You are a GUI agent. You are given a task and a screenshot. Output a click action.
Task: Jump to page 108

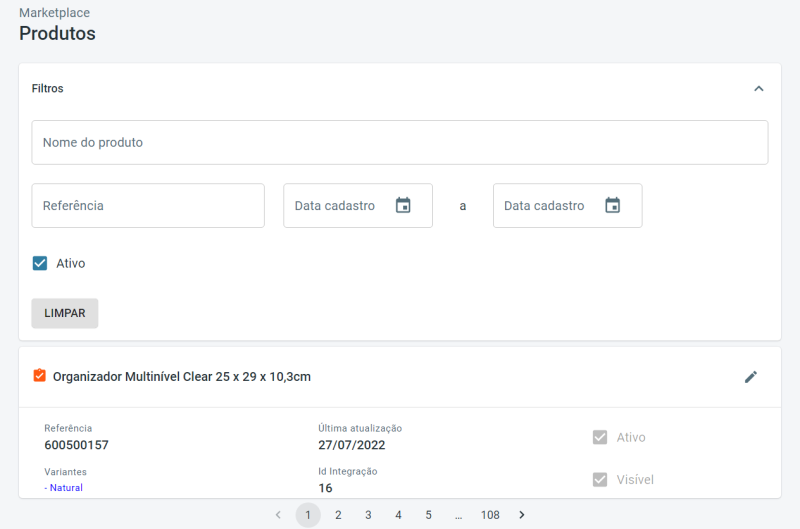[x=490, y=515]
